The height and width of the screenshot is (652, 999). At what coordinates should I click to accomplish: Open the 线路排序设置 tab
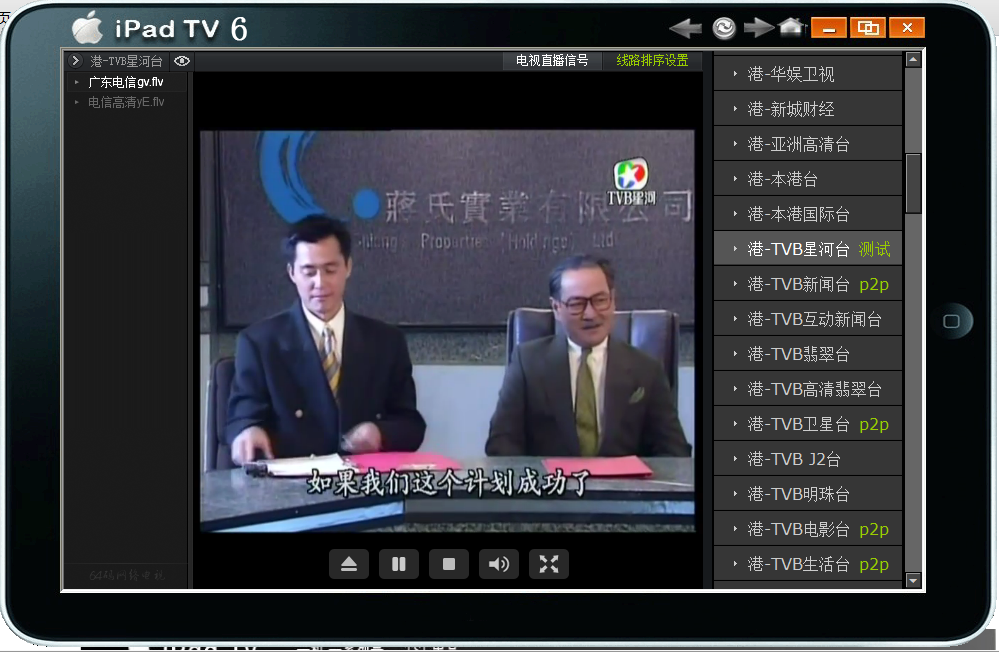coord(652,61)
